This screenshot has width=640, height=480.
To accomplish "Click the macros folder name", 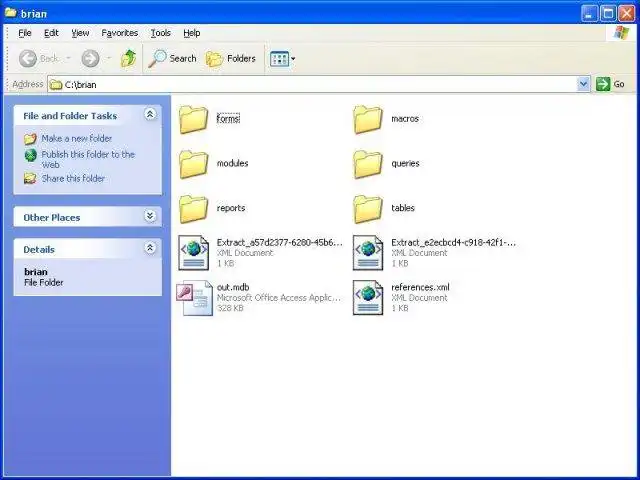I will coord(405,119).
